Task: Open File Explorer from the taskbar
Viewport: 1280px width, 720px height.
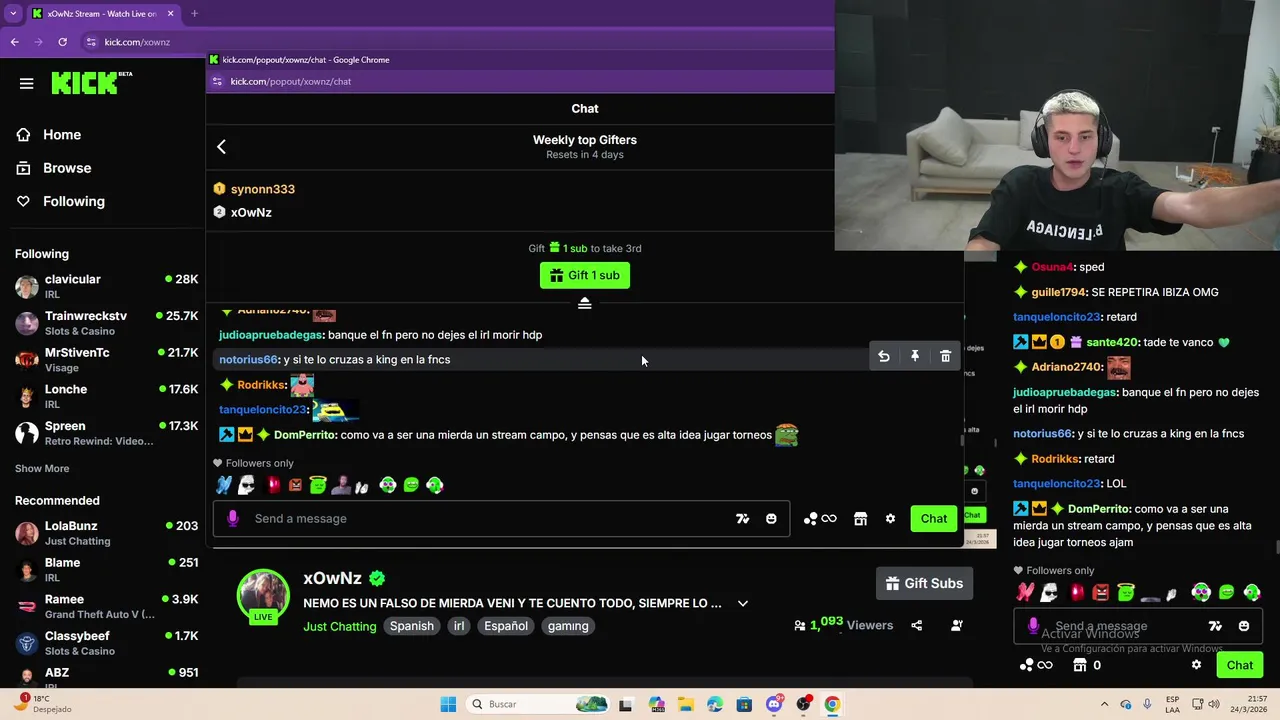Action: [685, 704]
